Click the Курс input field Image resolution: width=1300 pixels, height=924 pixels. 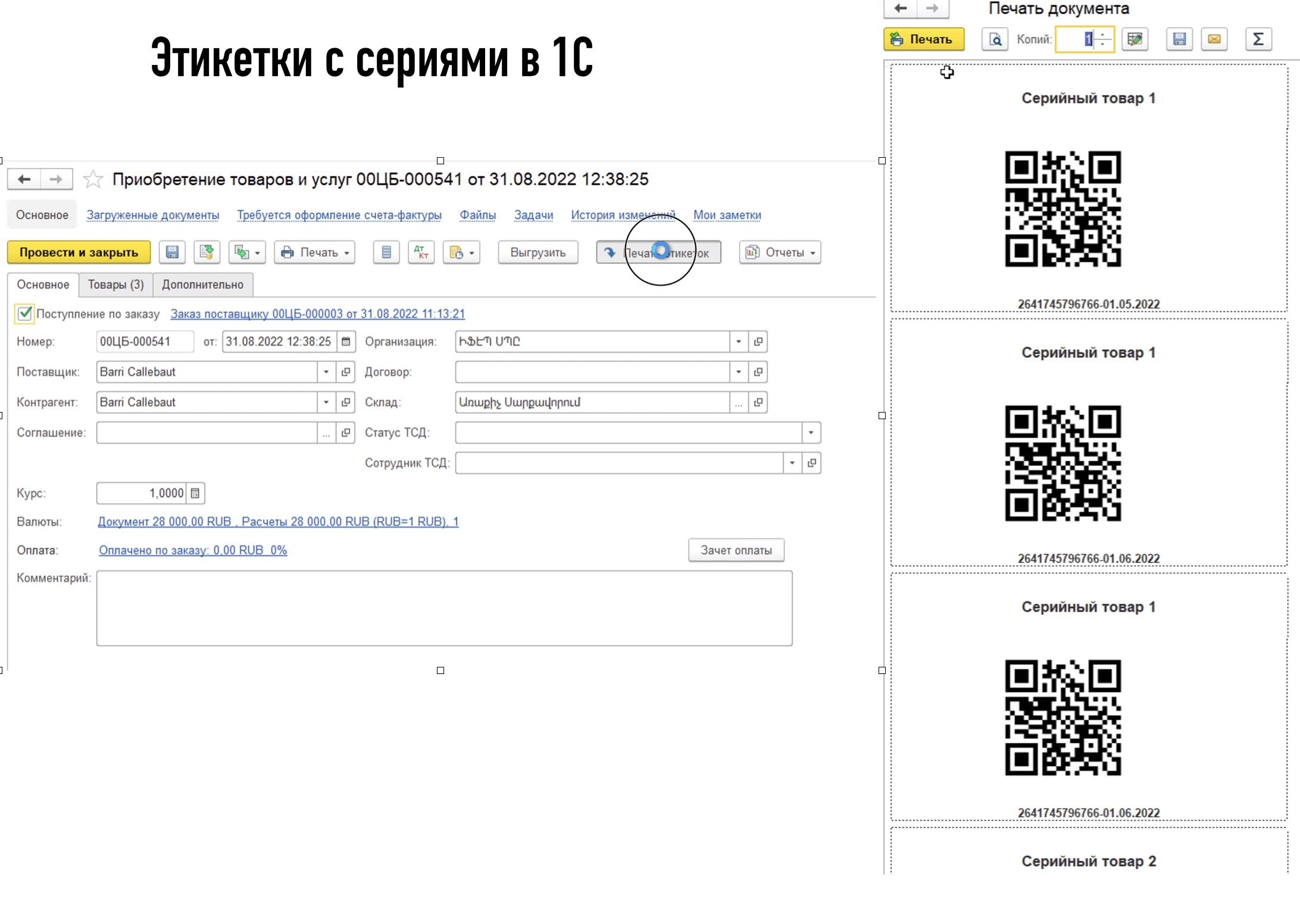pyautogui.click(x=142, y=494)
